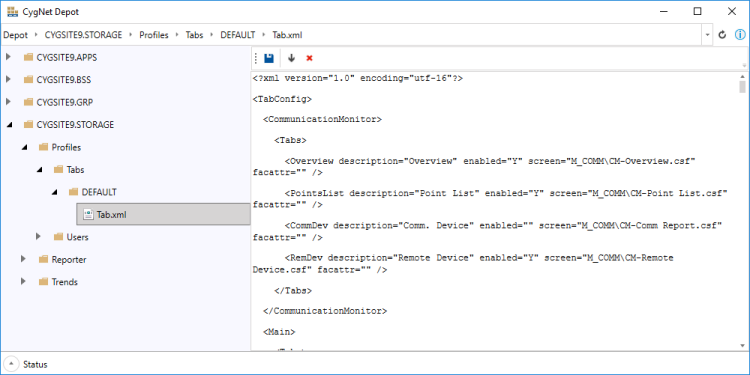
Task: Expand the Users folder
Action: click(39, 237)
